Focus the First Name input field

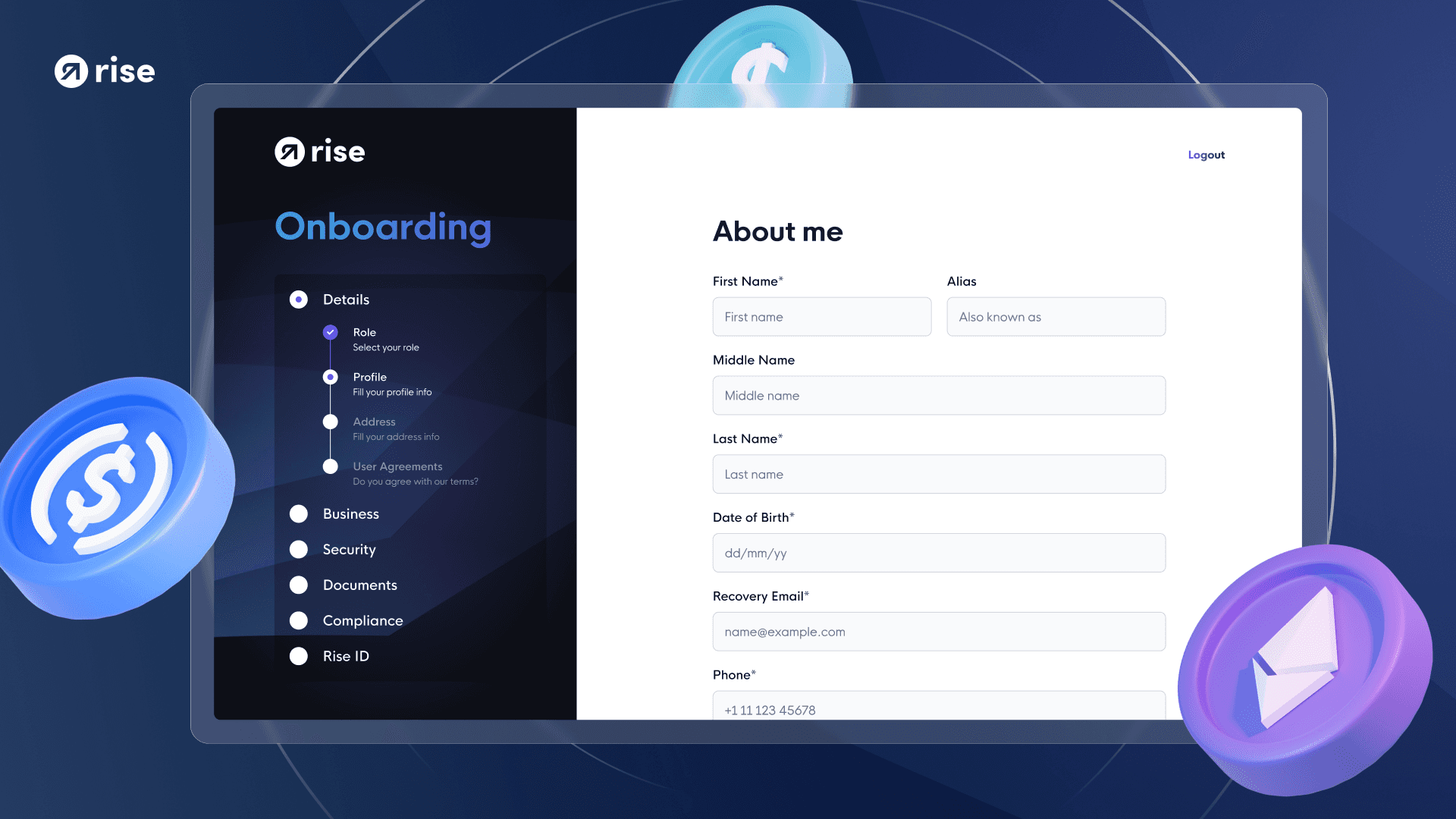coord(822,317)
